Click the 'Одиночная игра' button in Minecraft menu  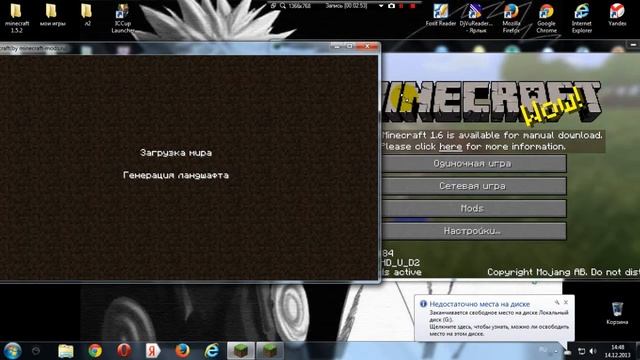pyautogui.click(x=473, y=164)
